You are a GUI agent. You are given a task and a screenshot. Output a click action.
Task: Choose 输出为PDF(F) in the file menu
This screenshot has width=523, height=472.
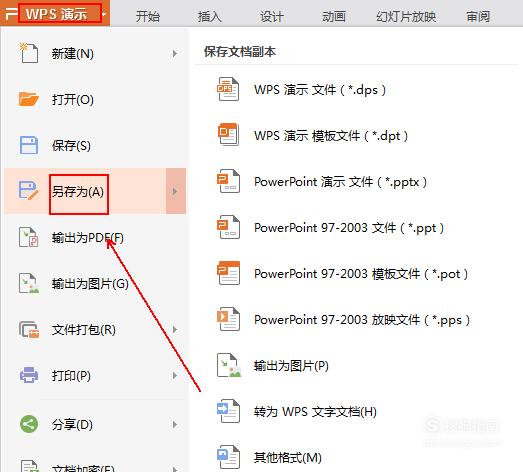(88, 238)
